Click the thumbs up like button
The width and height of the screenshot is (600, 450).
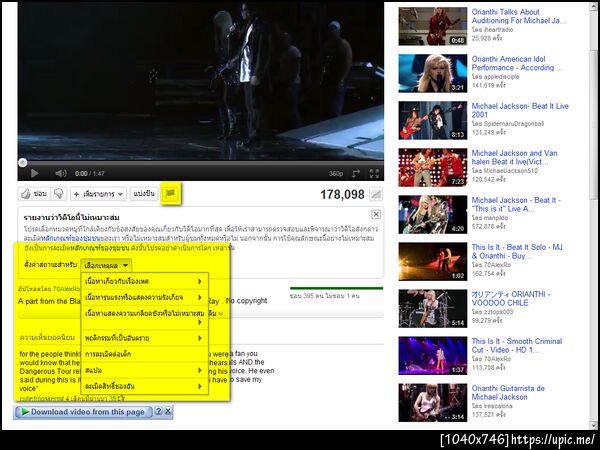33,194
